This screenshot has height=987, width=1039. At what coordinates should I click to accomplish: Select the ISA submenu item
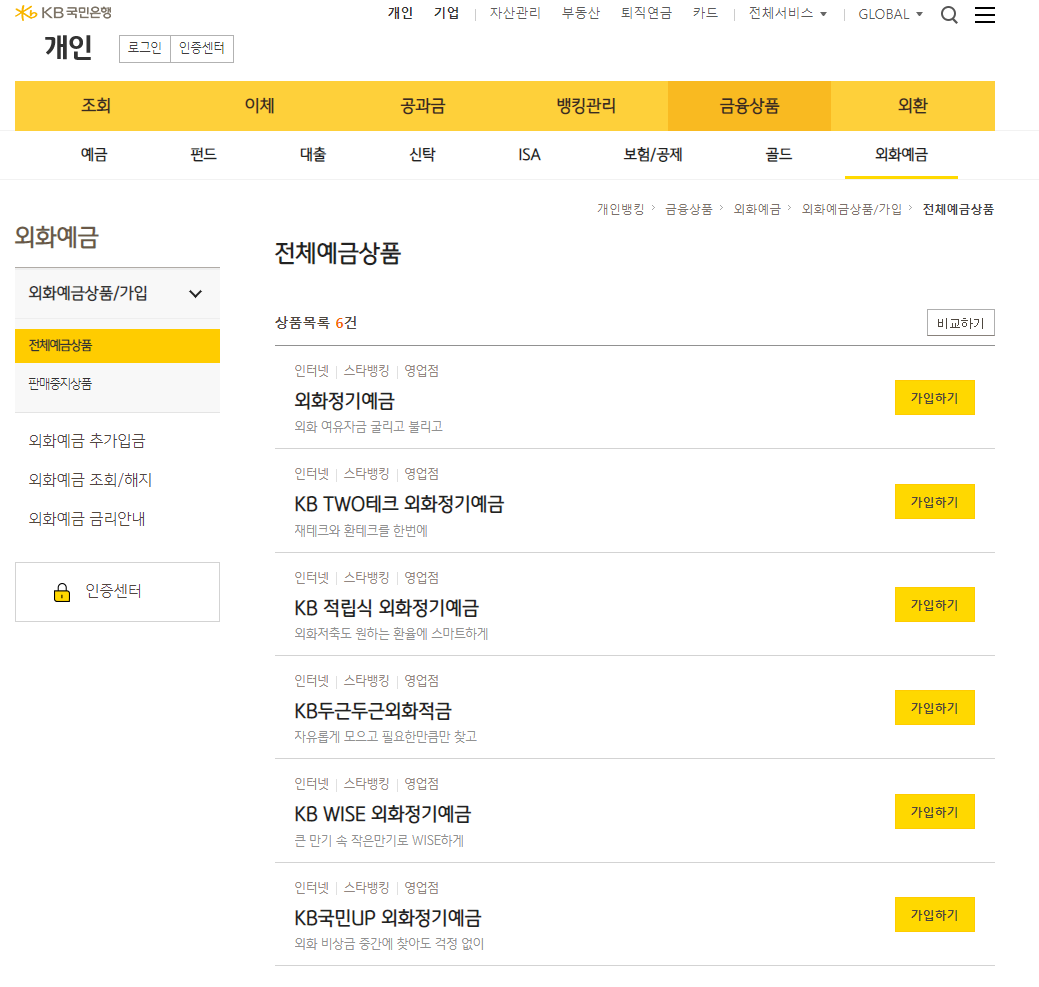click(x=529, y=155)
